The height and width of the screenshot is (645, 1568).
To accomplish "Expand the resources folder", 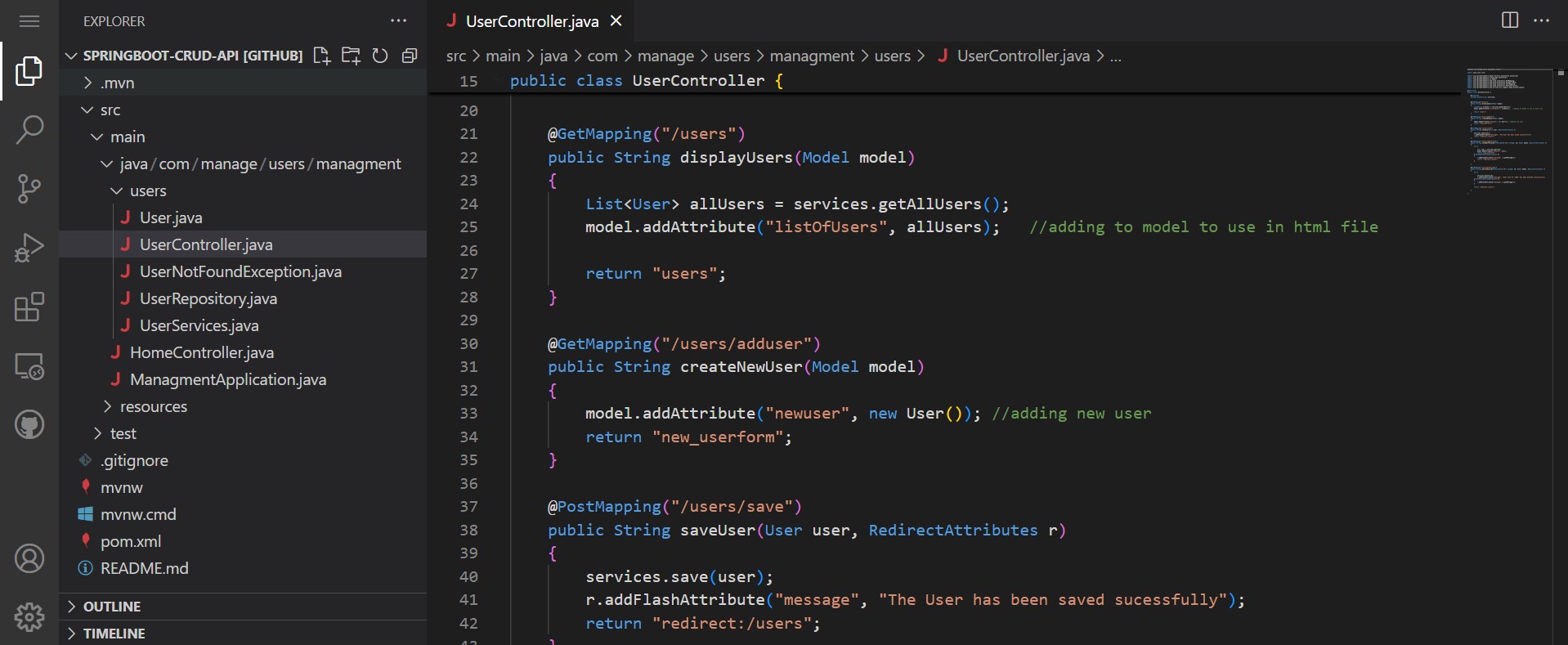I will pyautogui.click(x=243, y=406).
